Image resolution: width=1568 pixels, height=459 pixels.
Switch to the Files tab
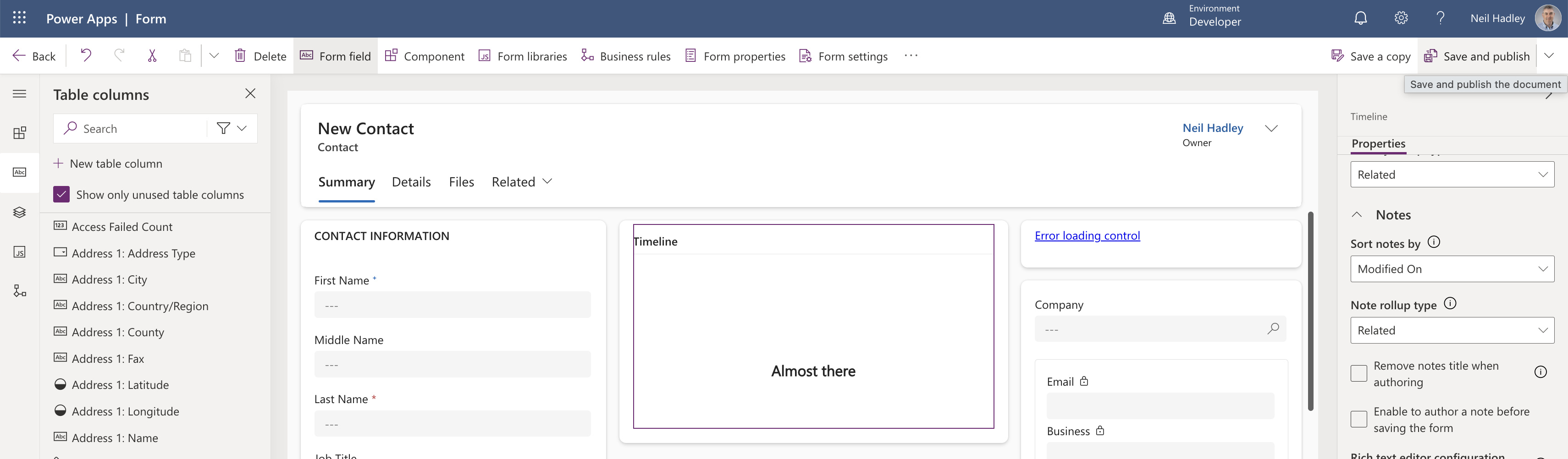(461, 182)
